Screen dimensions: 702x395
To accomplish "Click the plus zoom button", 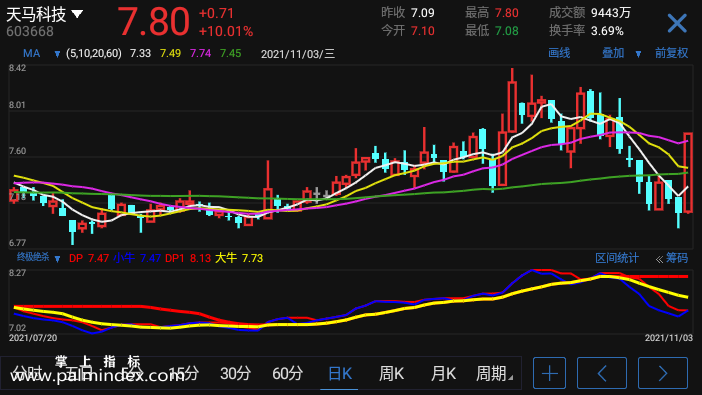I will point(549,373).
